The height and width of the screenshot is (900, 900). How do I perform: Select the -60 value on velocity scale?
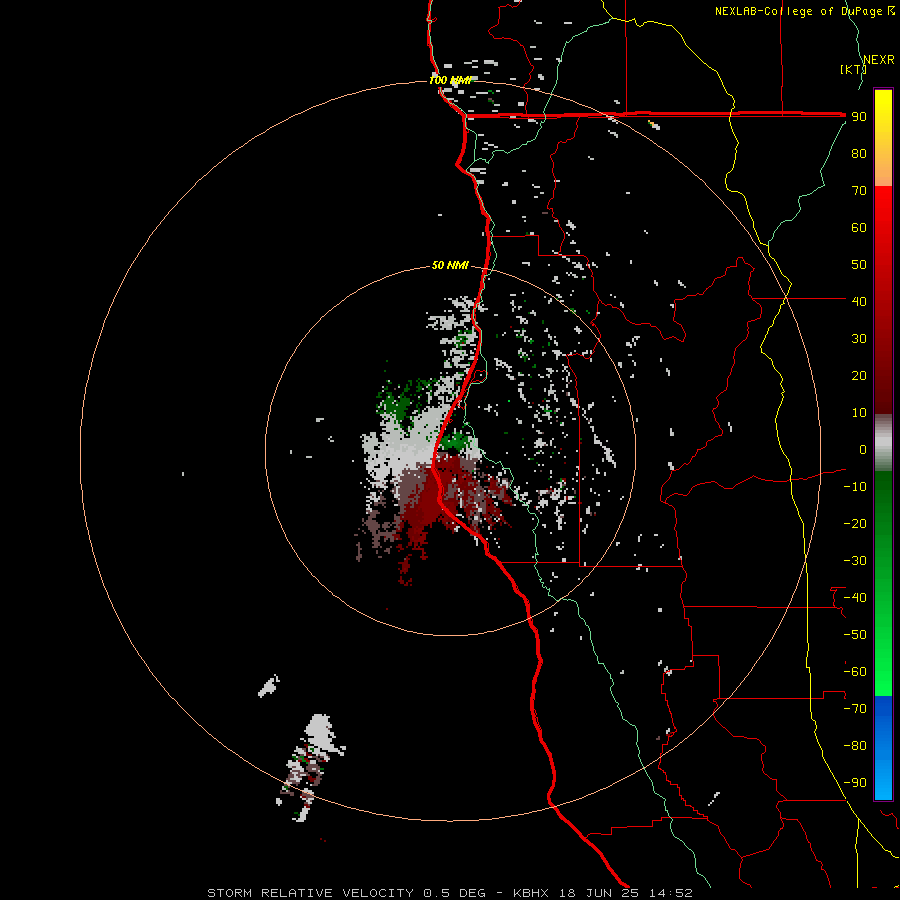tap(855, 672)
